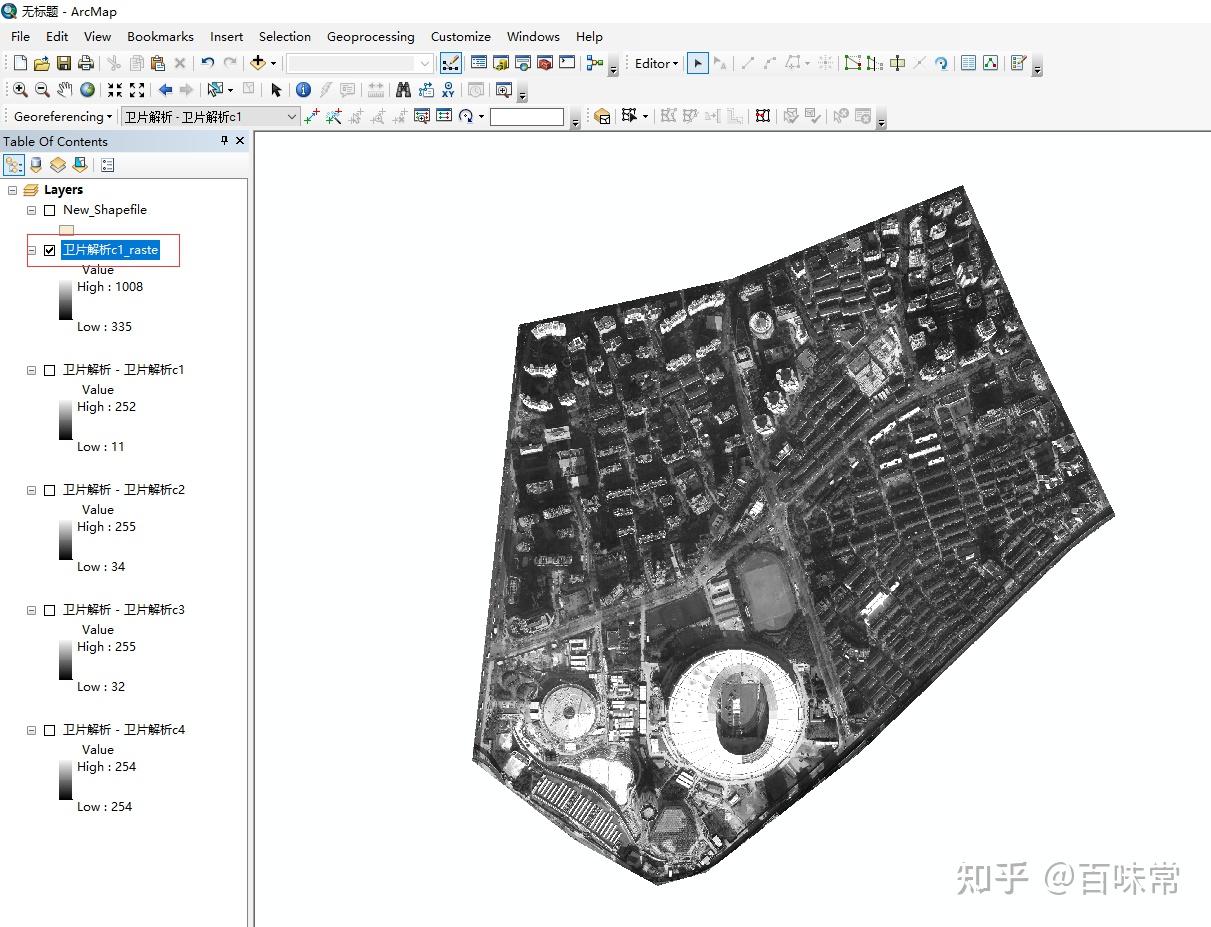Select the Zoom In tool
Image resolution: width=1211 pixels, height=927 pixels.
(20, 90)
